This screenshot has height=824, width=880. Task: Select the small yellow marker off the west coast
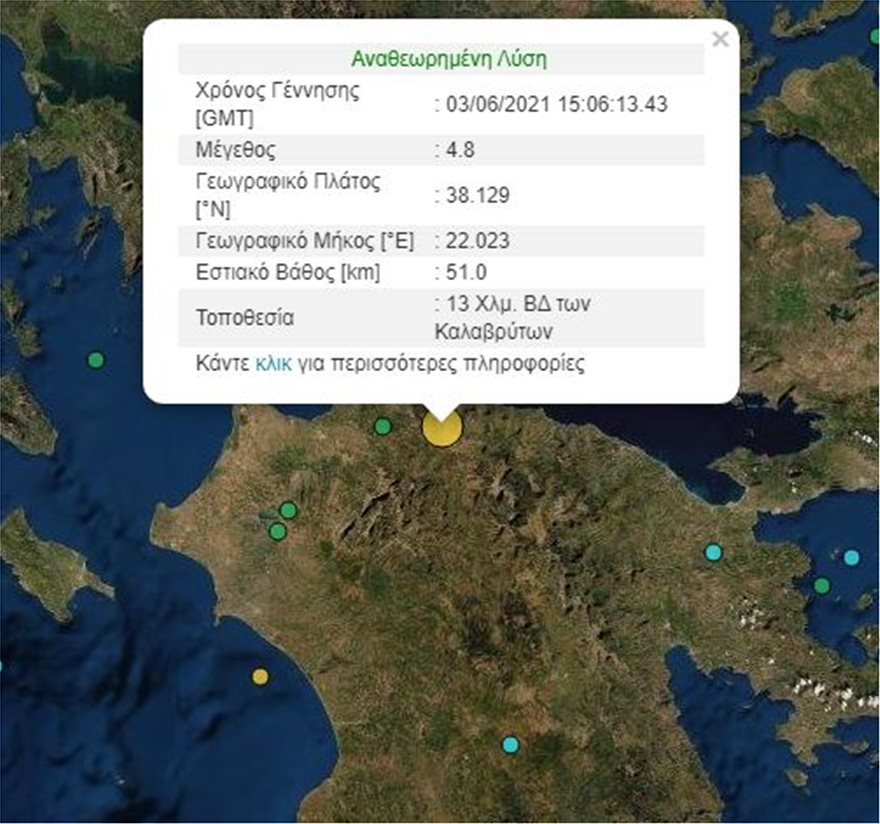point(258,676)
